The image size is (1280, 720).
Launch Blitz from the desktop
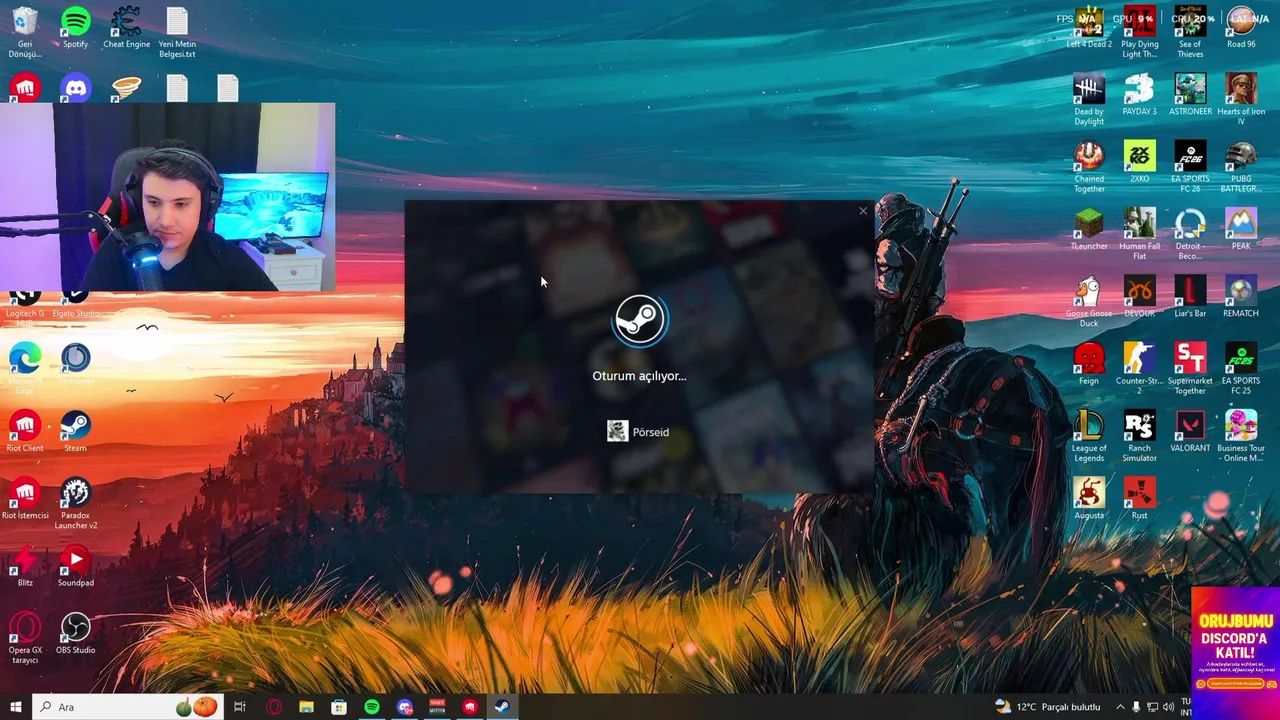(25, 566)
